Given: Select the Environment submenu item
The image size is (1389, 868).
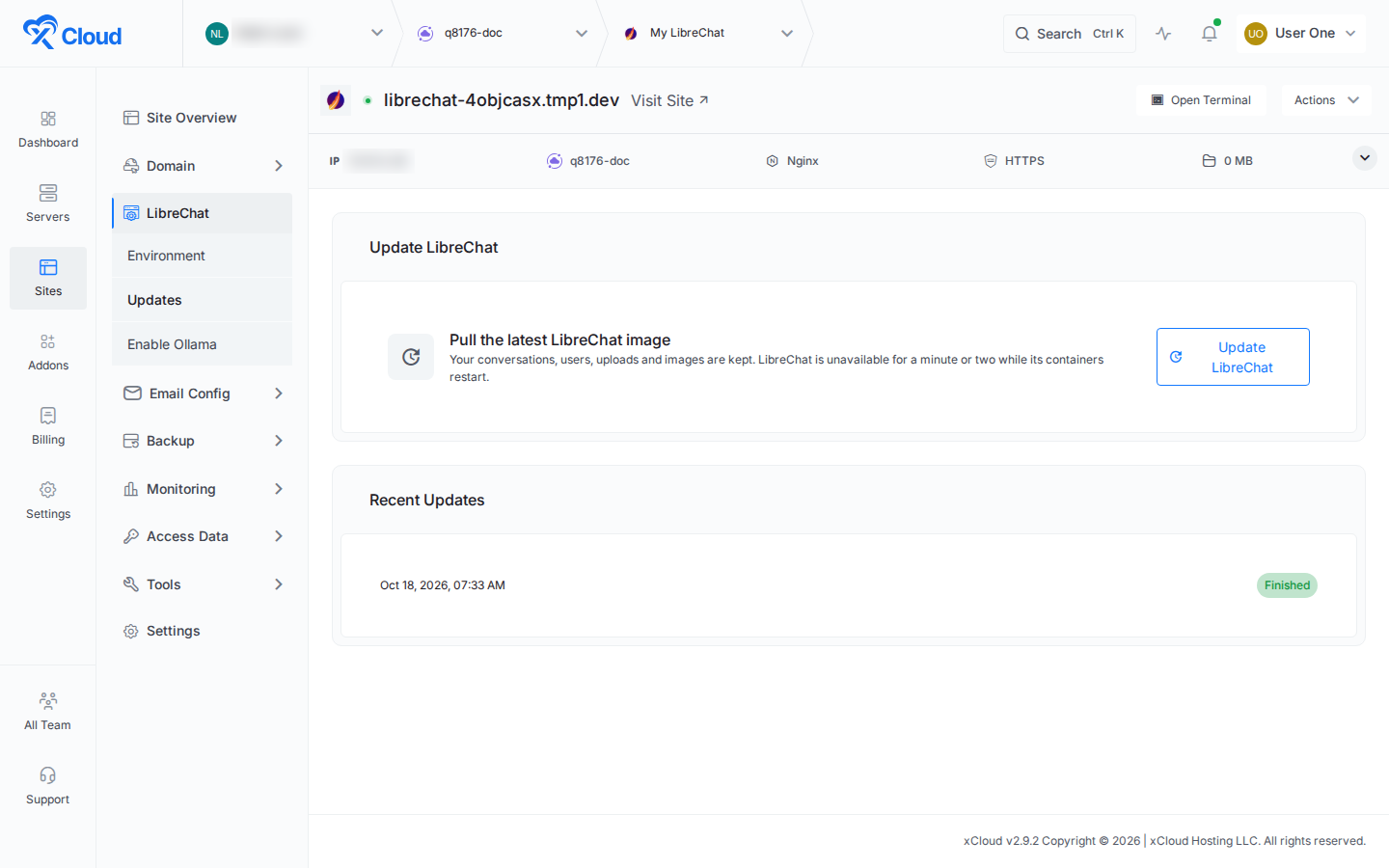Looking at the screenshot, I should pyautogui.click(x=203, y=256).
